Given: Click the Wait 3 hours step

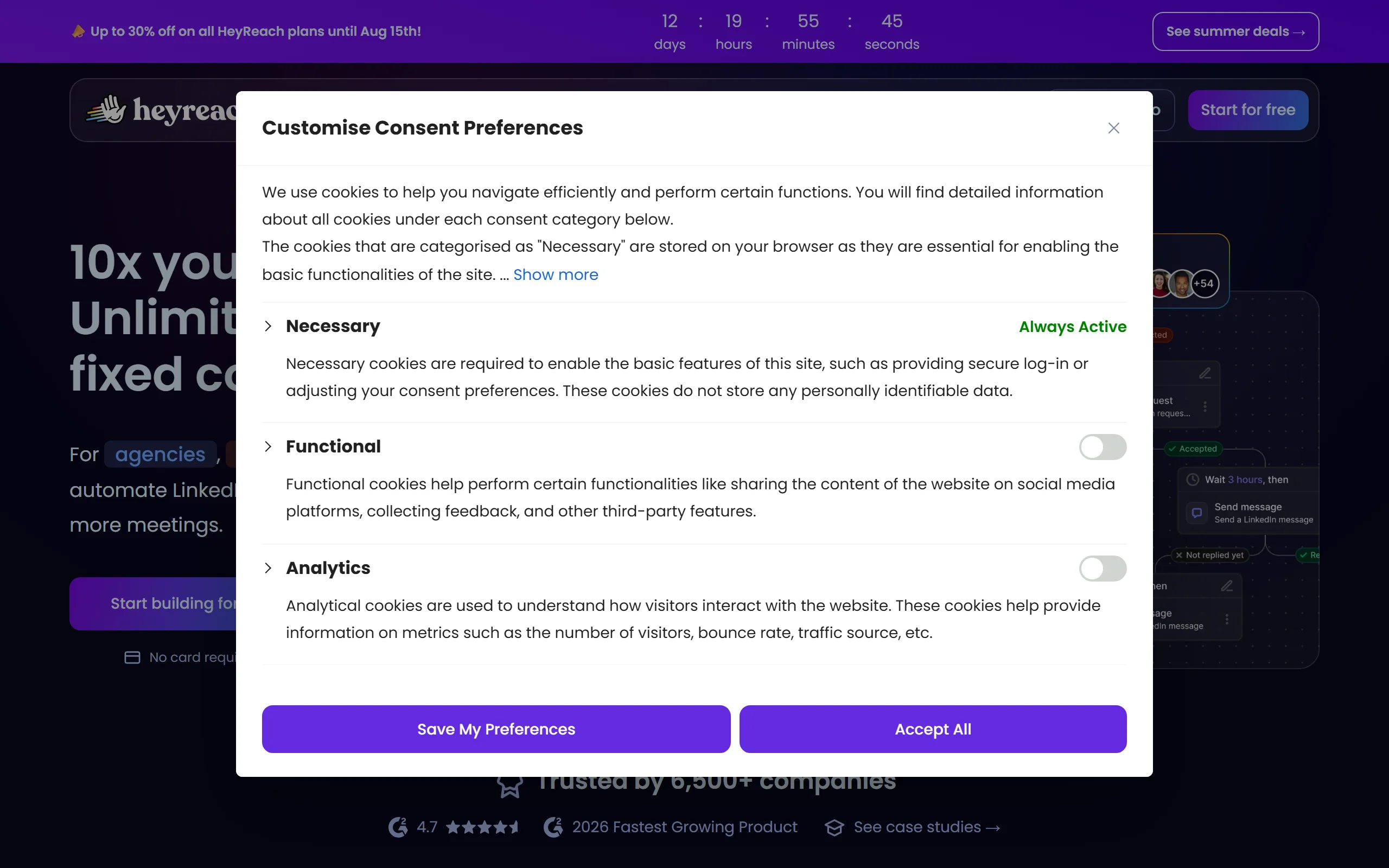Looking at the screenshot, I should coord(1250,480).
